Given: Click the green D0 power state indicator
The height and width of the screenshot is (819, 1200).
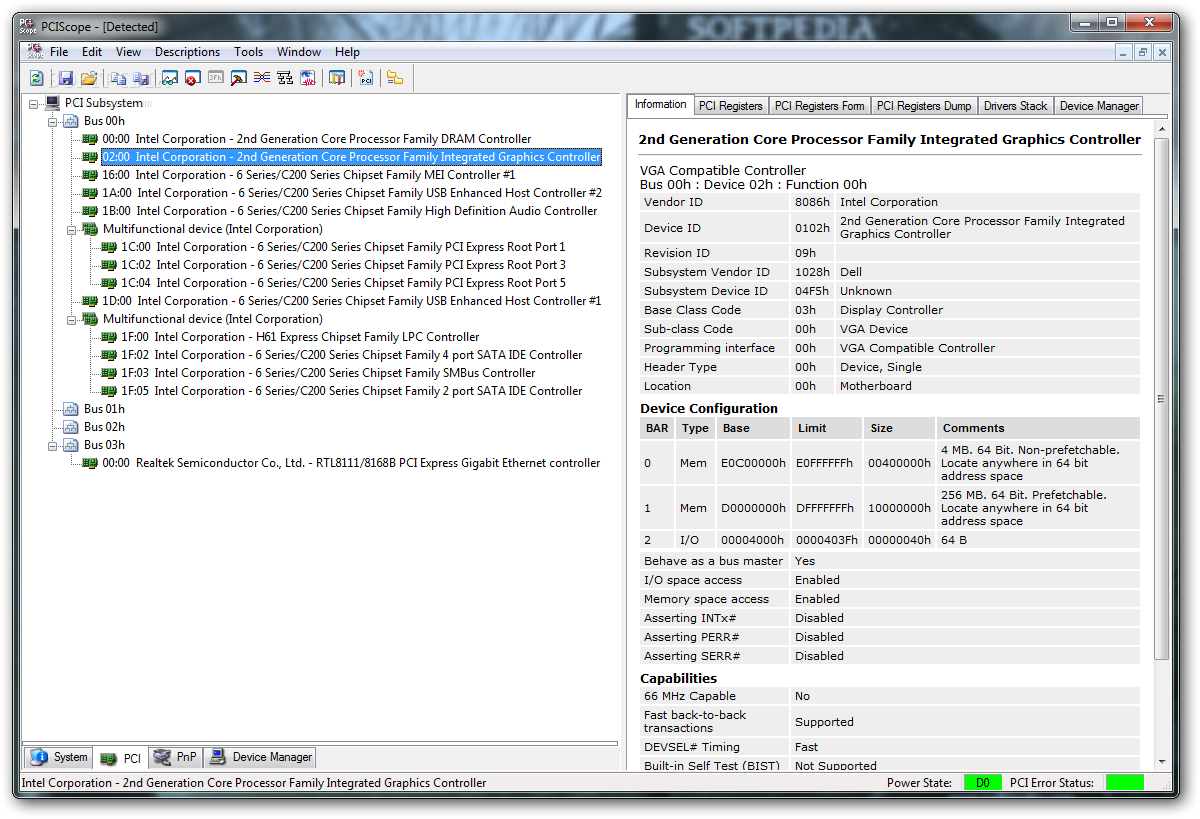Looking at the screenshot, I should point(982,783).
